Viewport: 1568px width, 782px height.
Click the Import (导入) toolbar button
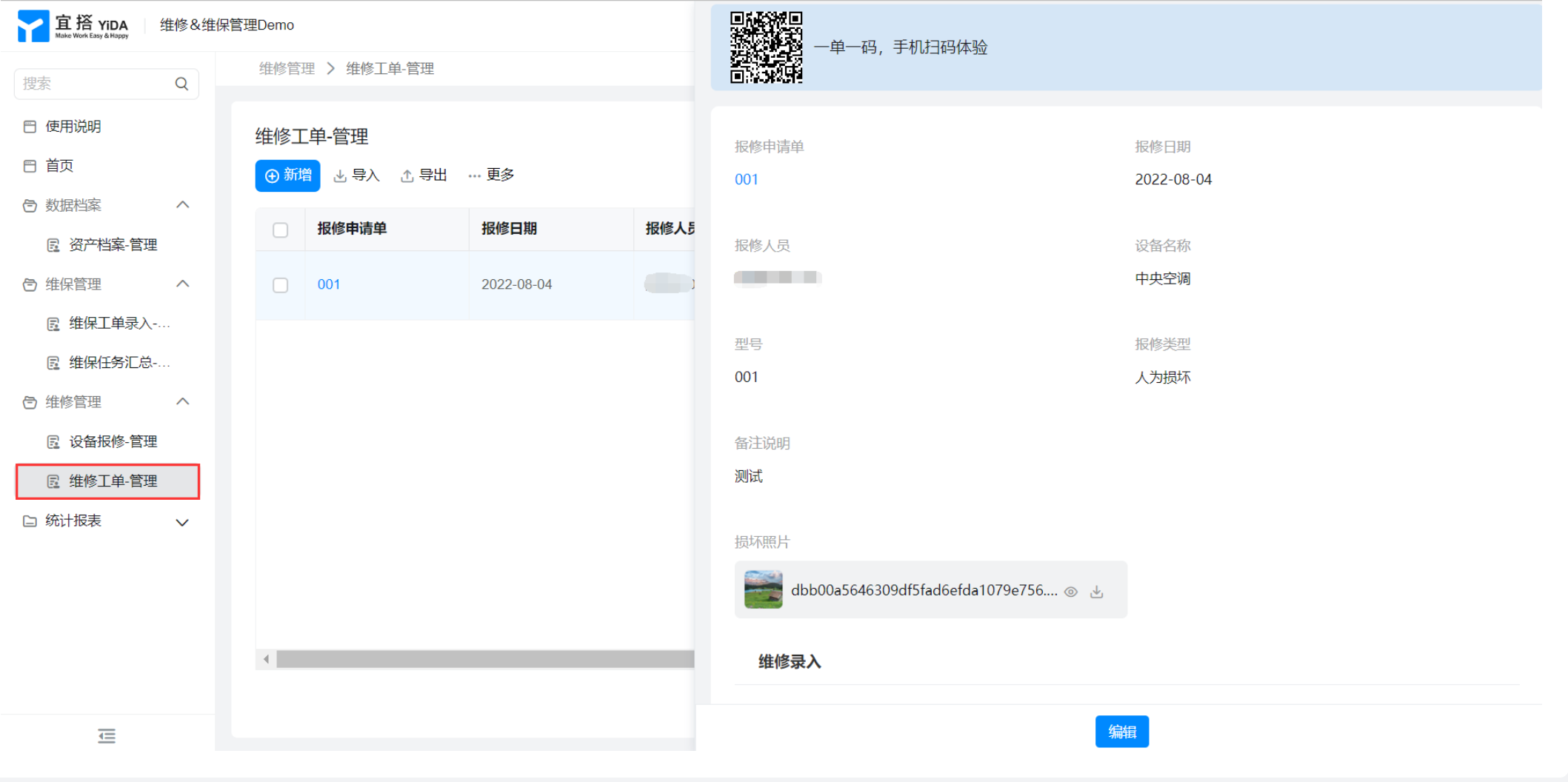click(356, 176)
